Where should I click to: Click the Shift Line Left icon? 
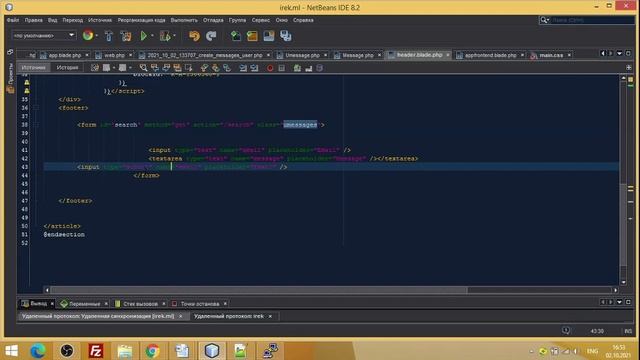click(243, 68)
